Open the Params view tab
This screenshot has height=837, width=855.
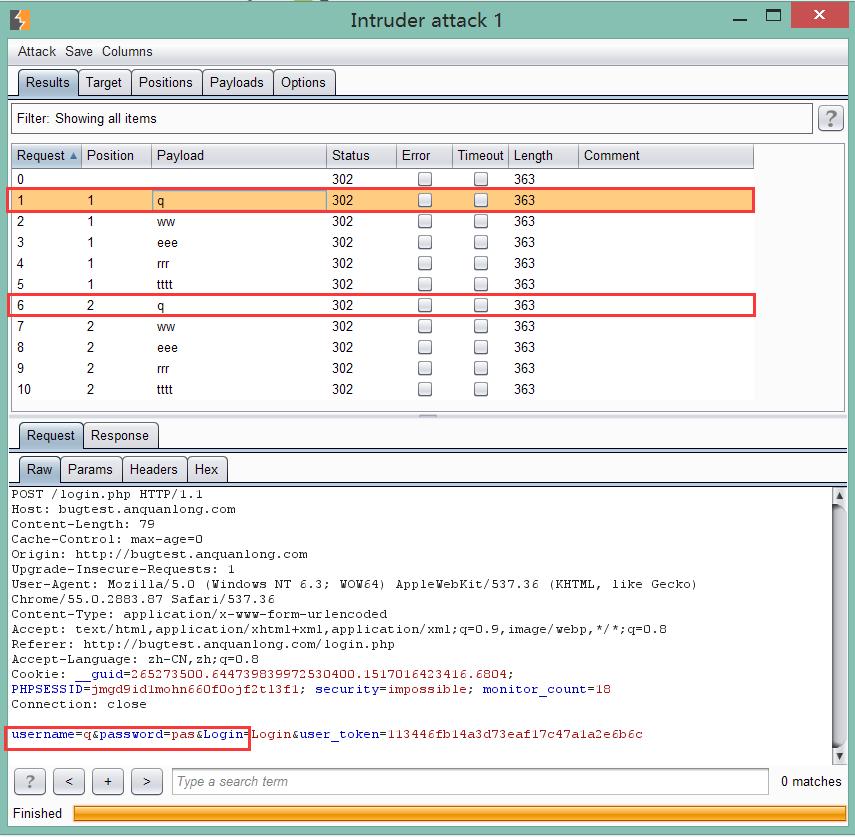coord(92,470)
